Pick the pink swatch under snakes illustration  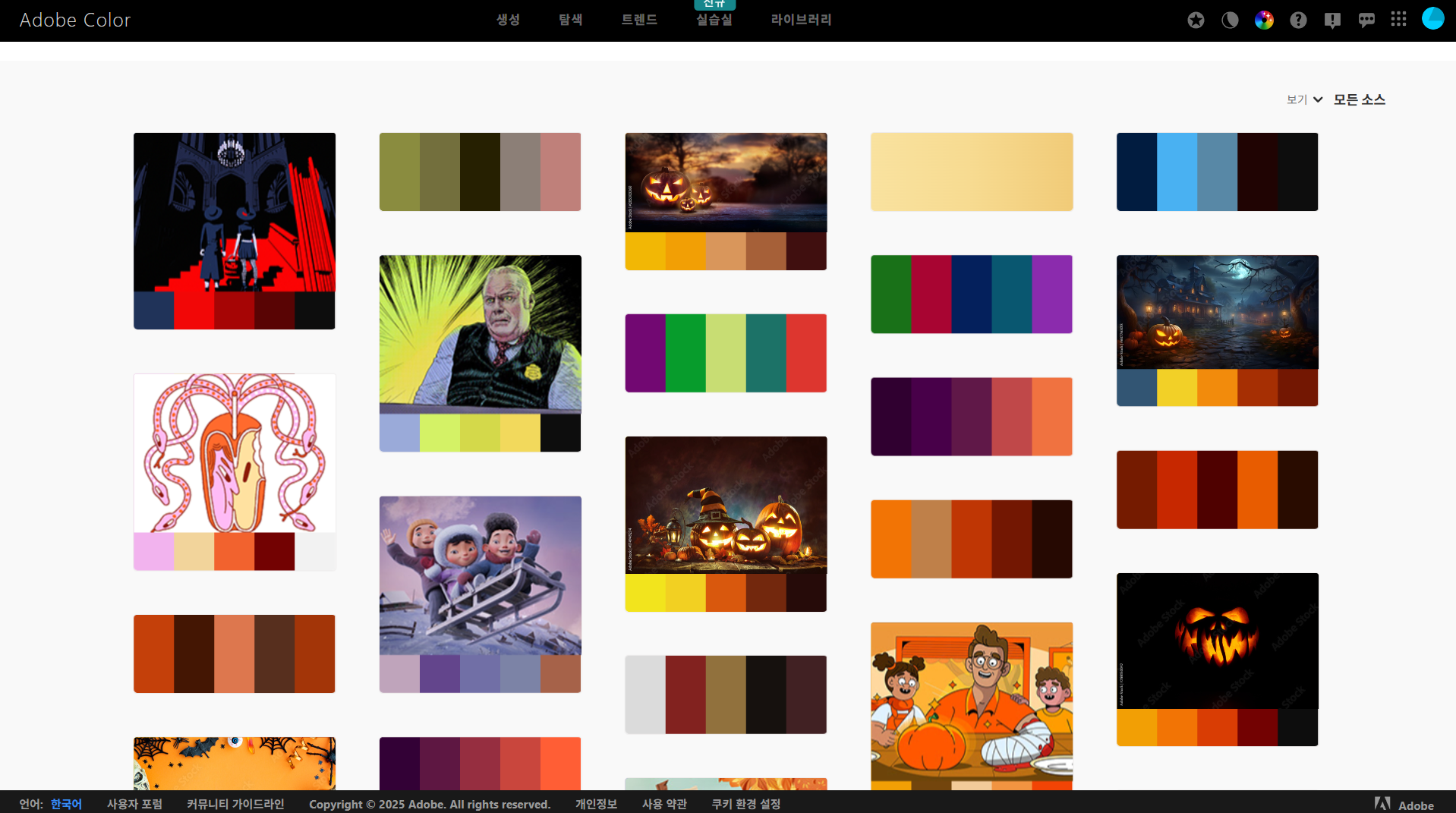(154, 552)
